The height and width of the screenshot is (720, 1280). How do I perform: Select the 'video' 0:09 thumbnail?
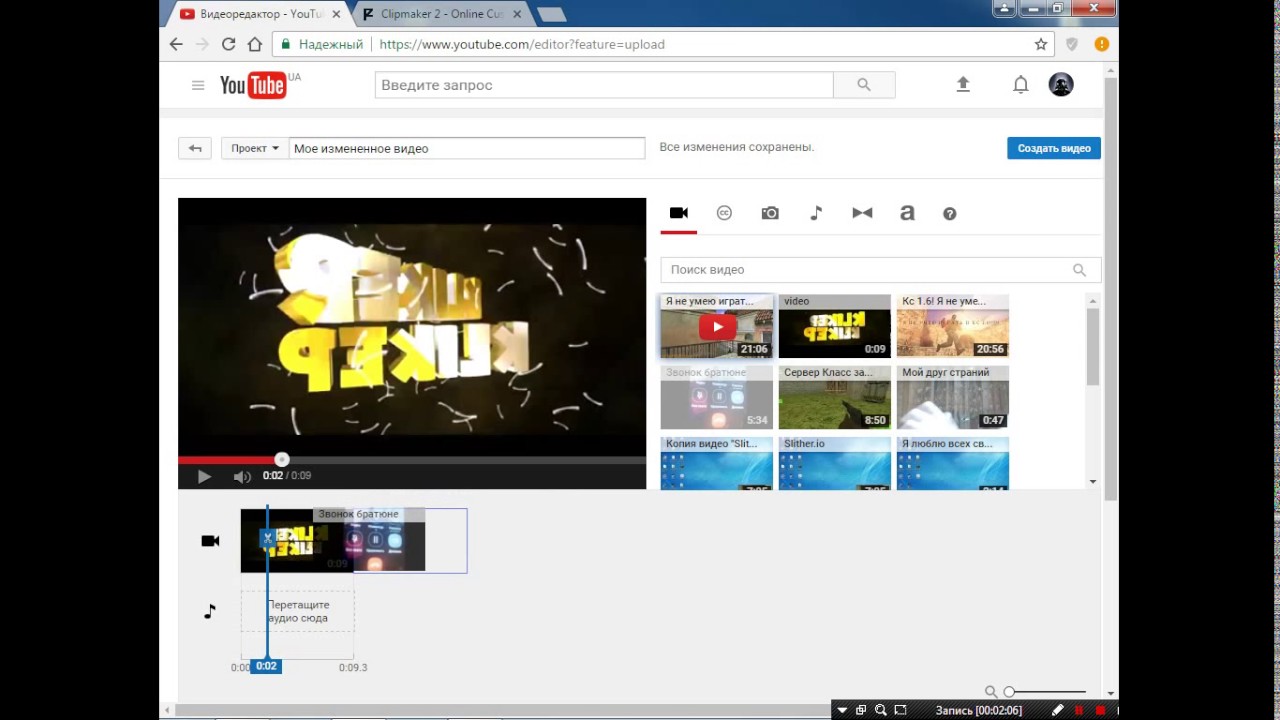coord(835,326)
